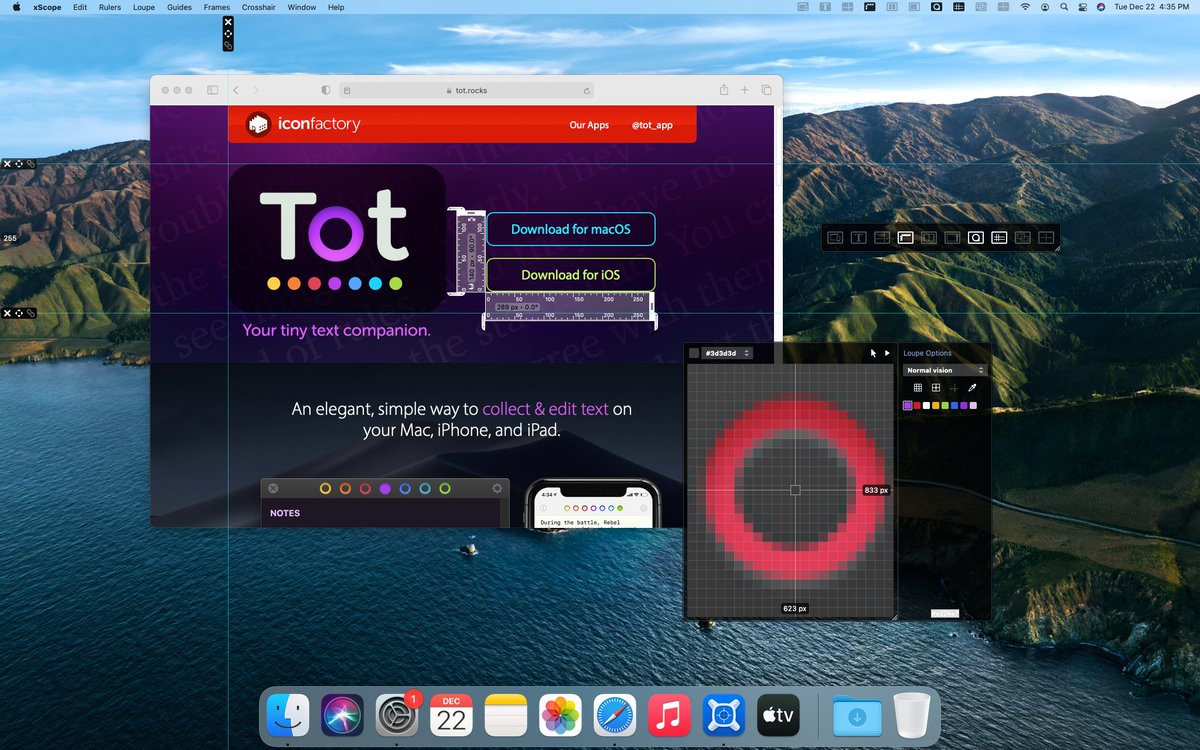Click the lower horizontal guide's move handle
This screenshot has height=750, width=1200.
coord(19,313)
